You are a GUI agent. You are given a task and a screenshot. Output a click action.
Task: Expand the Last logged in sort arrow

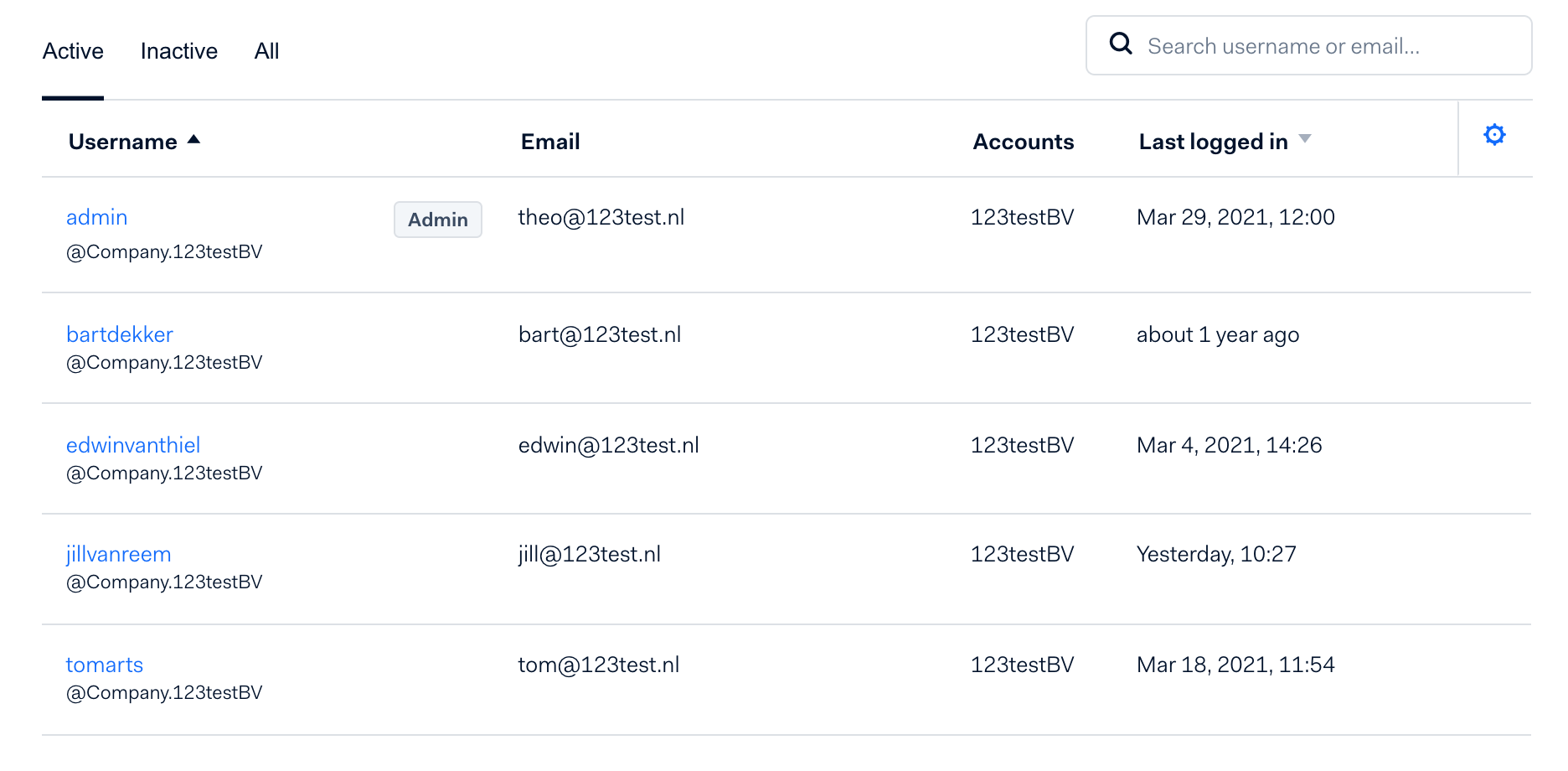coord(1304,139)
